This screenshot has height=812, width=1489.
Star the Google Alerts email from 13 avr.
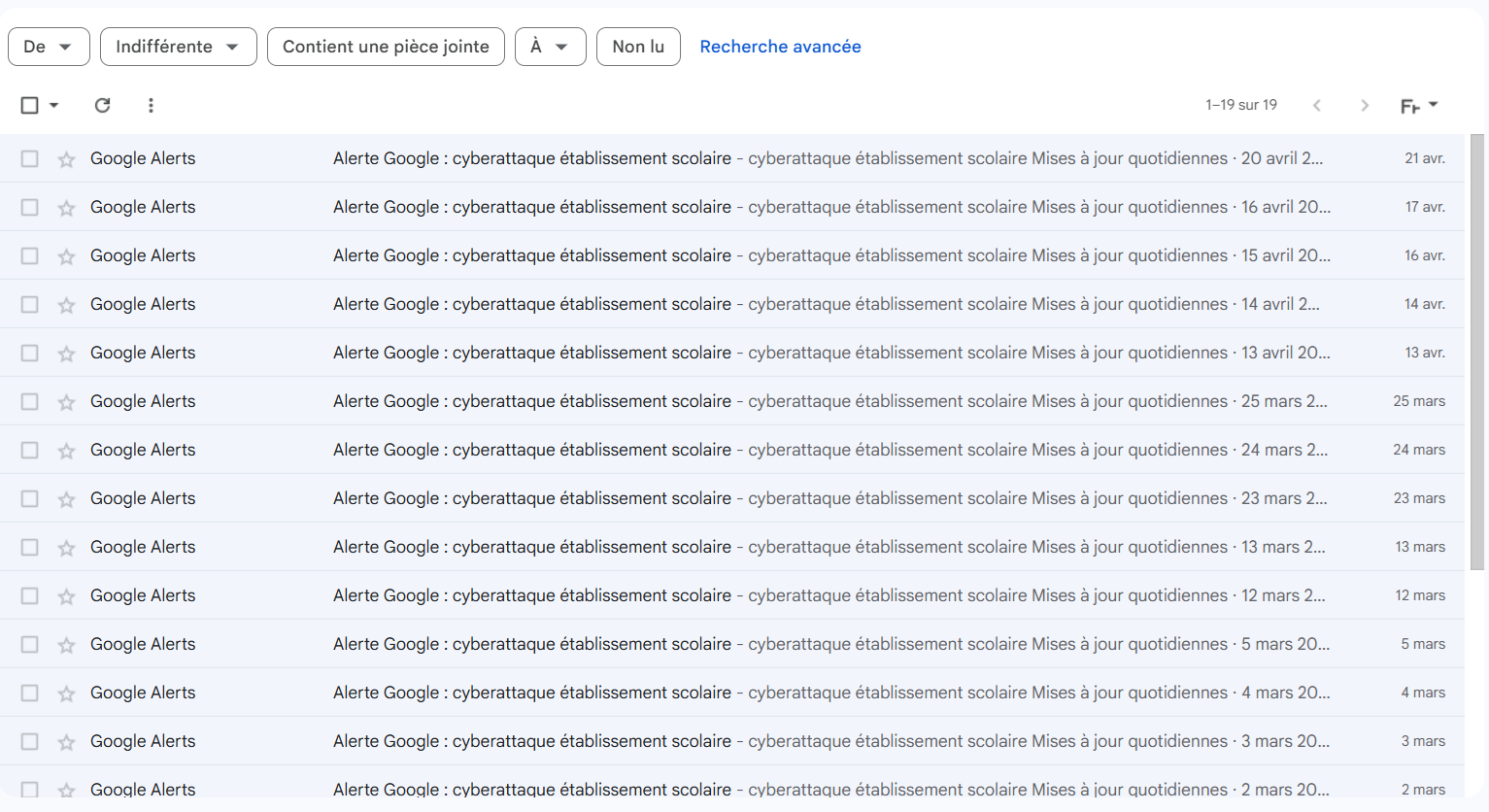(66, 354)
